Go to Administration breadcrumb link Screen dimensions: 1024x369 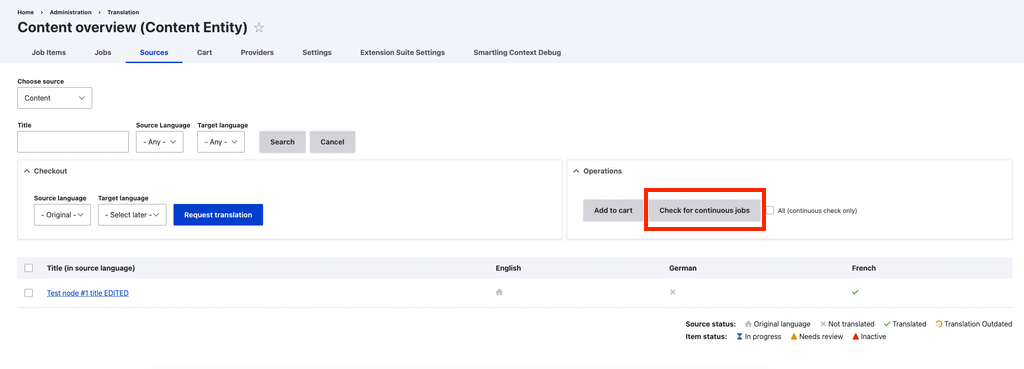pyautogui.click(x=71, y=12)
